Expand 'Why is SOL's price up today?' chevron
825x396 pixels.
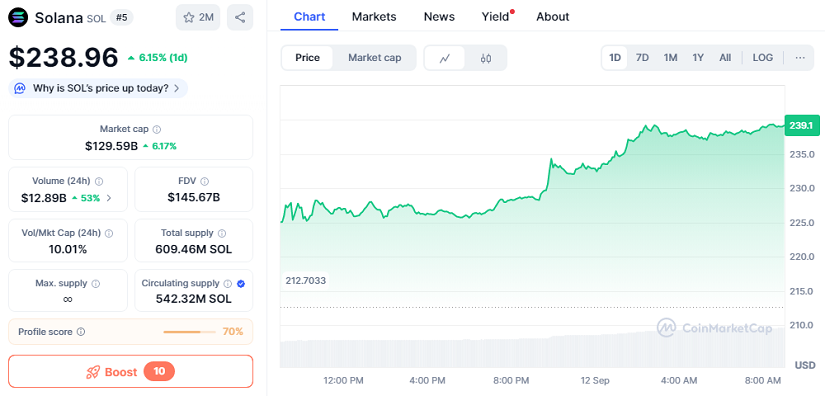177,88
